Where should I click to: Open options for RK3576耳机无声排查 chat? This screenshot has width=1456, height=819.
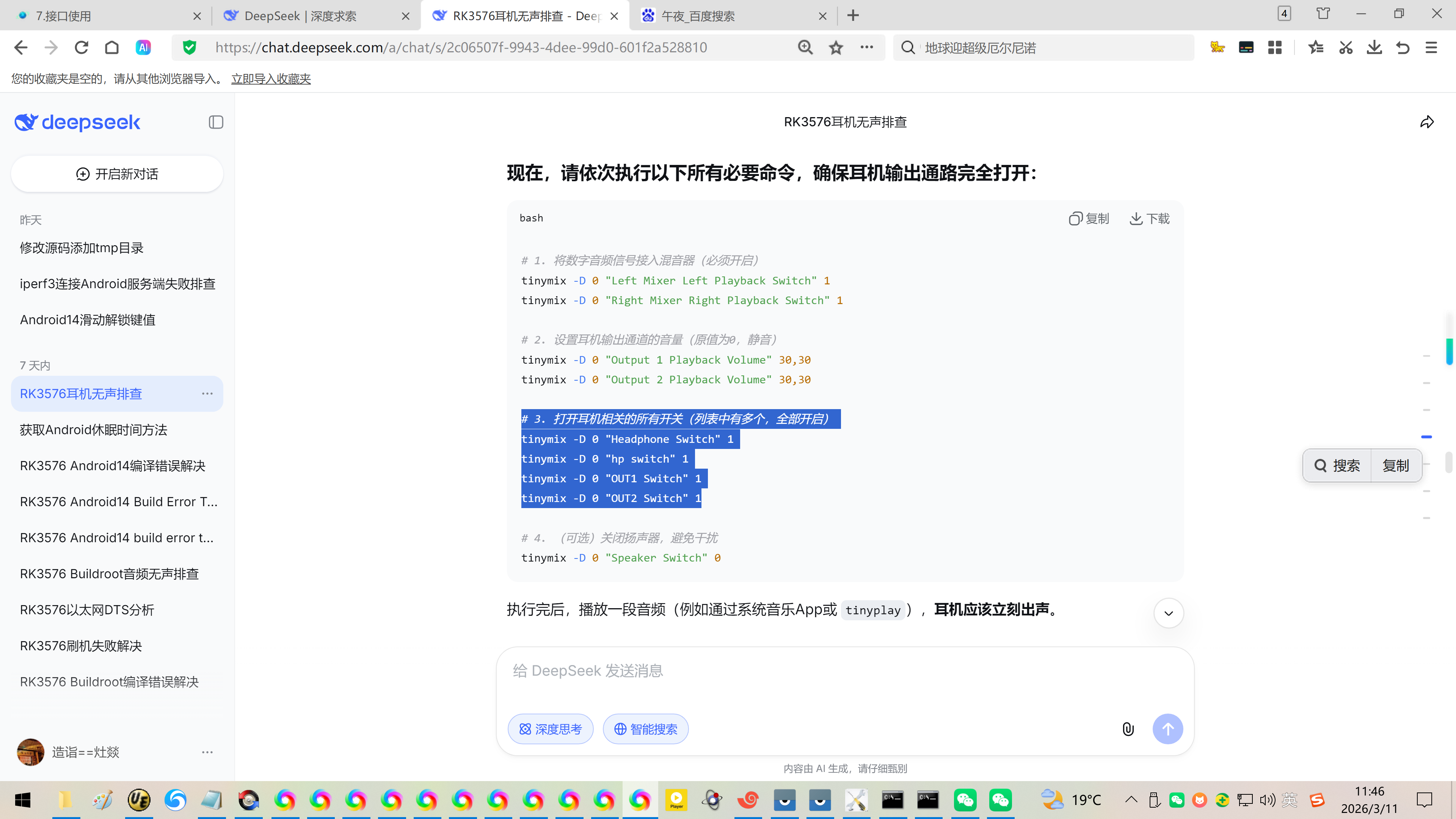click(207, 394)
